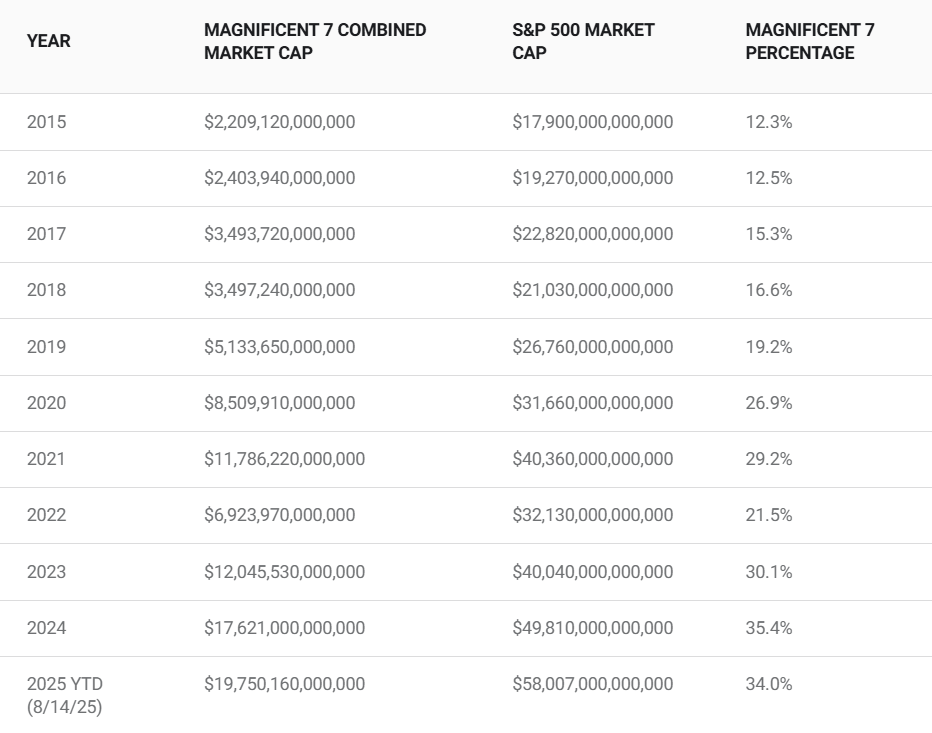This screenshot has width=932, height=733.
Task: Select the $3,497,240,000,000 cell
Action: click(279, 290)
